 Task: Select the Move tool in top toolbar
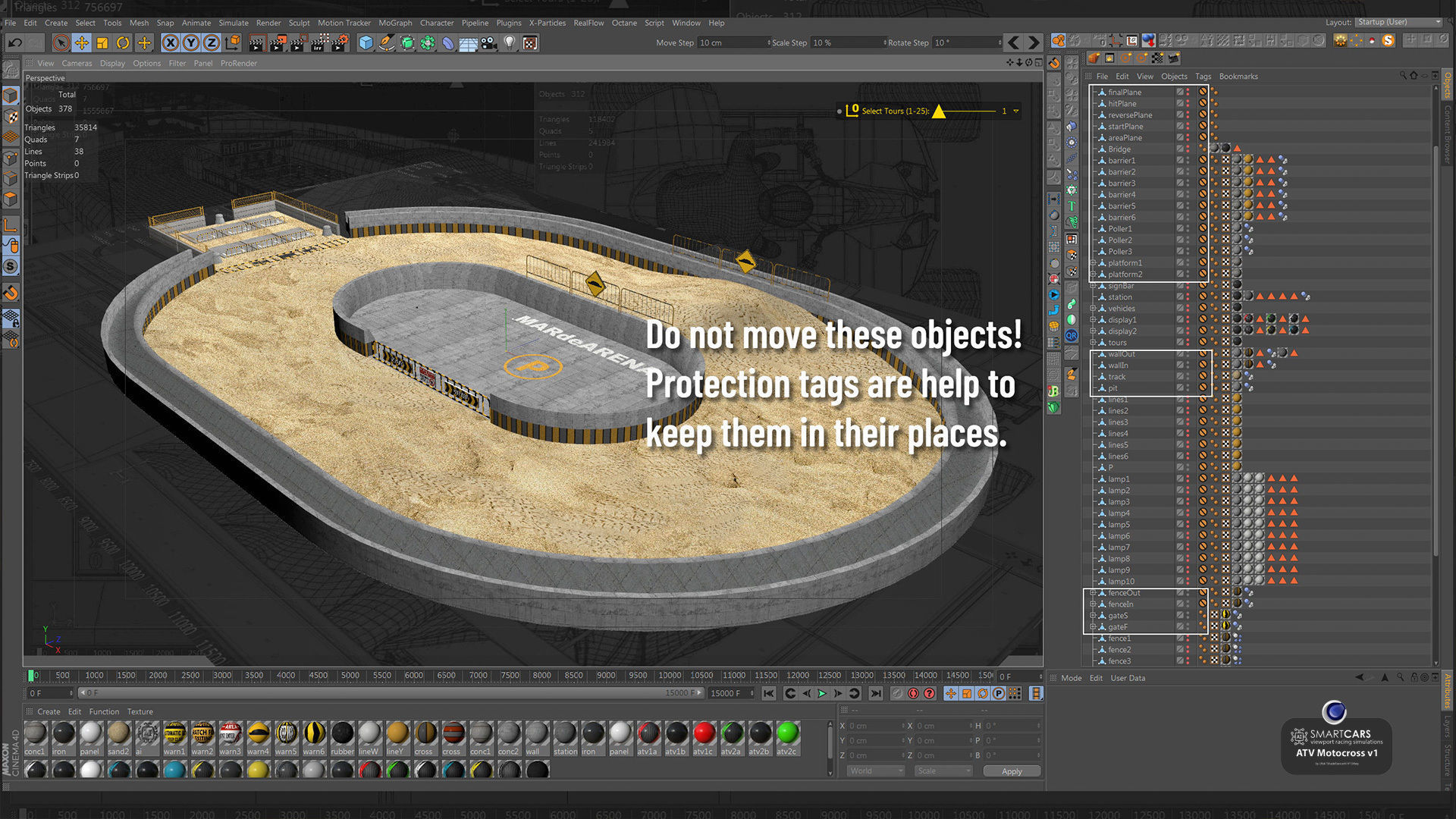coord(81,43)
